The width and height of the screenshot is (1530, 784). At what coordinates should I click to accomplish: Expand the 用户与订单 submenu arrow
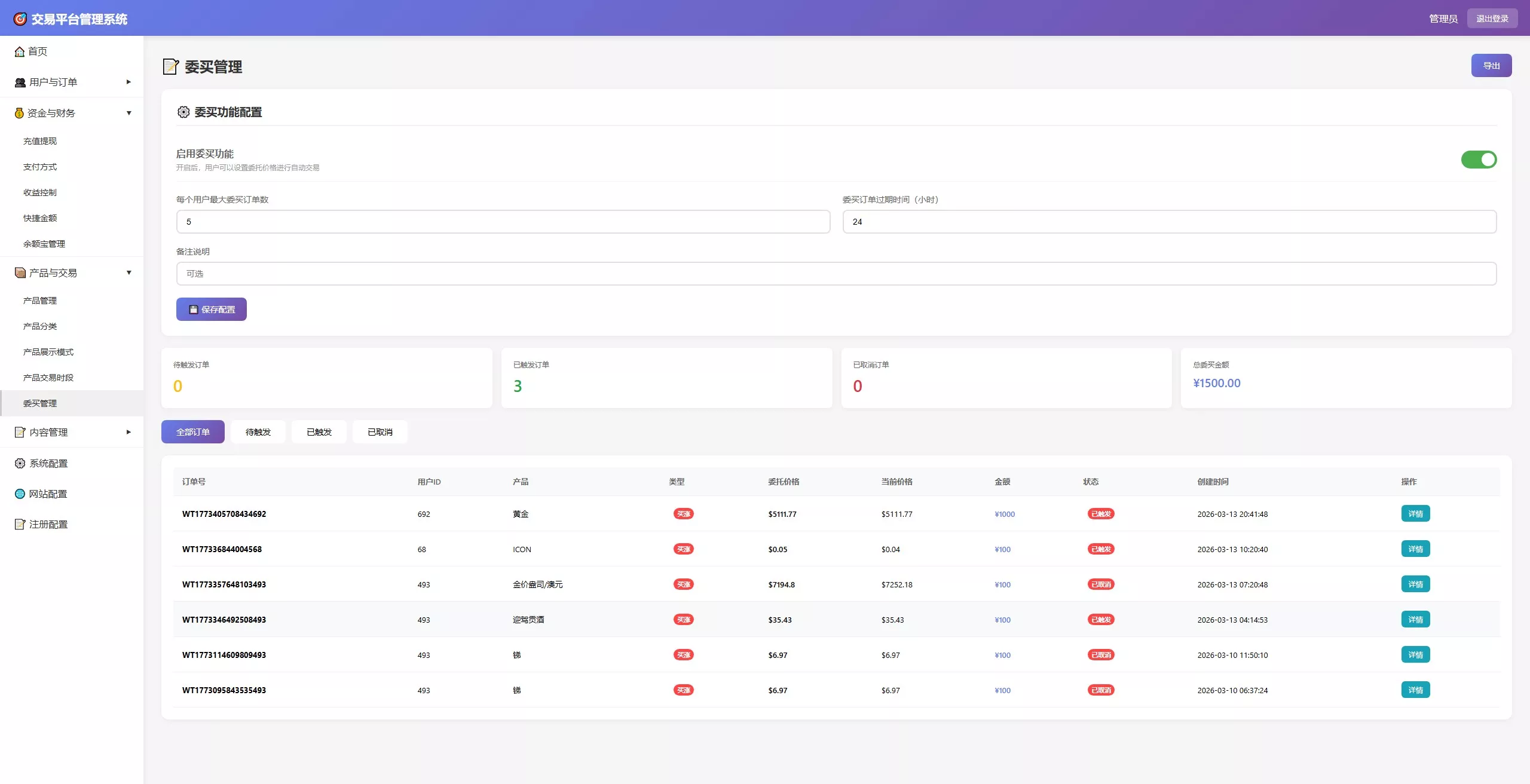click(128, 82)
